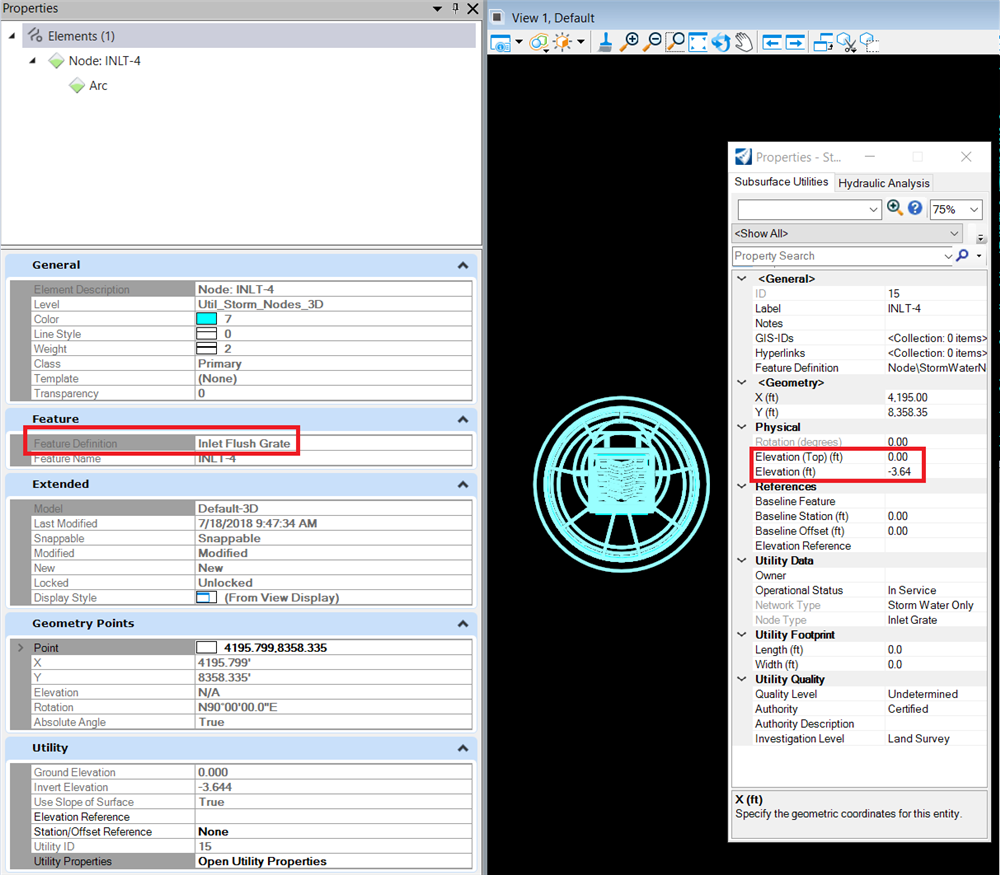Select the Subsurface Utilities tab
This screenshot has height=875, width=1000.
[781, 182]
